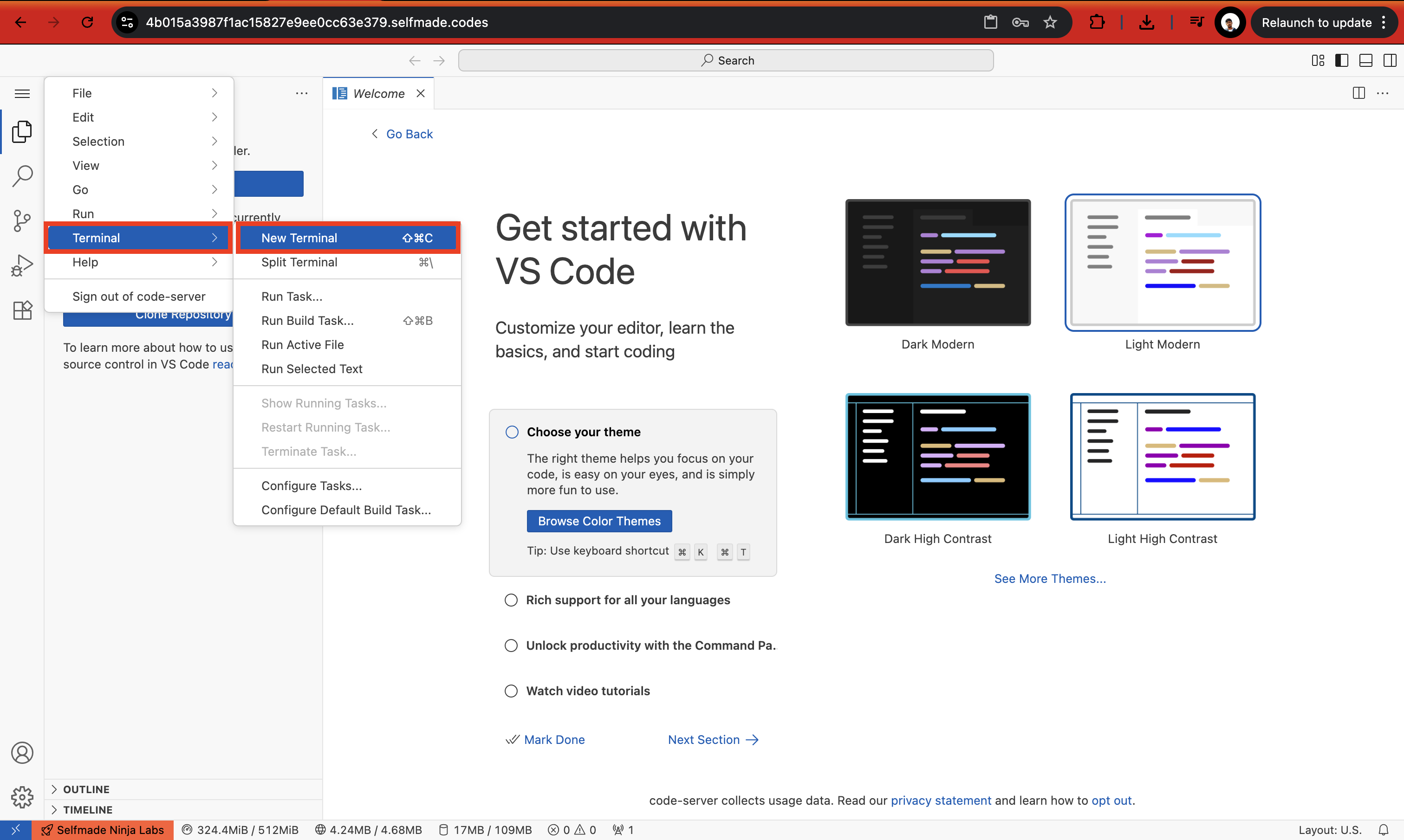Open the Go submenu
Viewport: 1404px width, 840px height.
[x=139, y=190]
